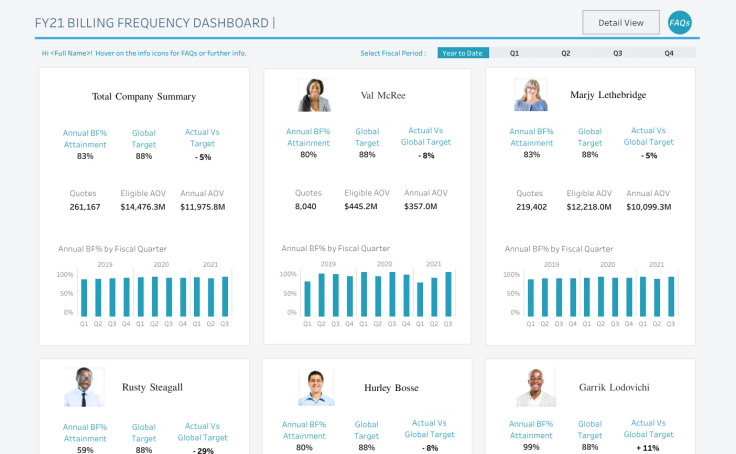Open the FAQs circular icon
The height and width of the screenshot is (454, 736).
(x=679, y=23)
